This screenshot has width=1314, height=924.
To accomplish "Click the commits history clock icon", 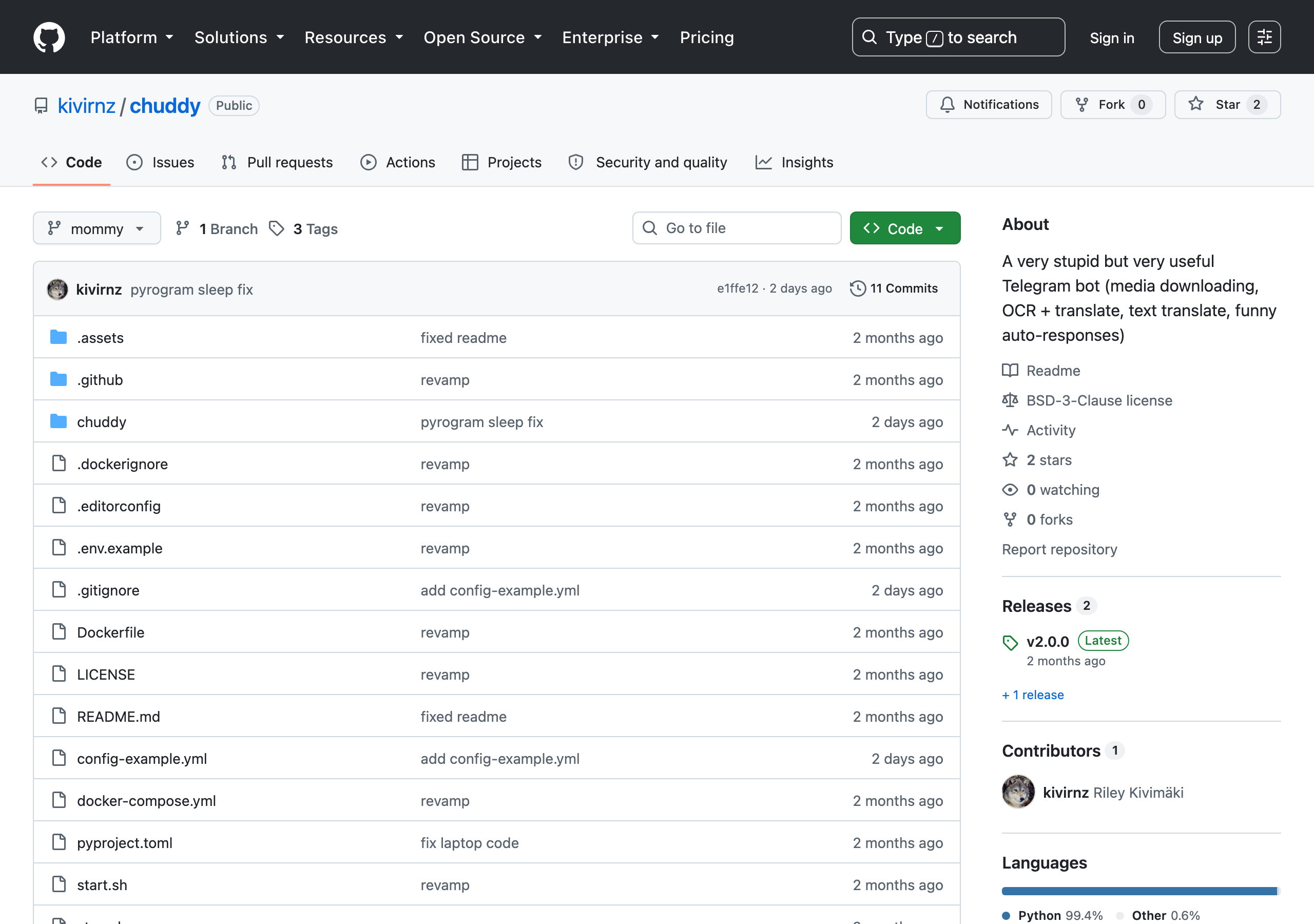I will point(857,288).
